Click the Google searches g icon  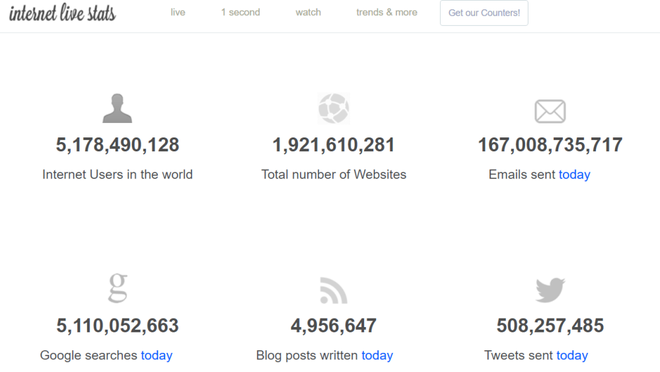[118, 288]
